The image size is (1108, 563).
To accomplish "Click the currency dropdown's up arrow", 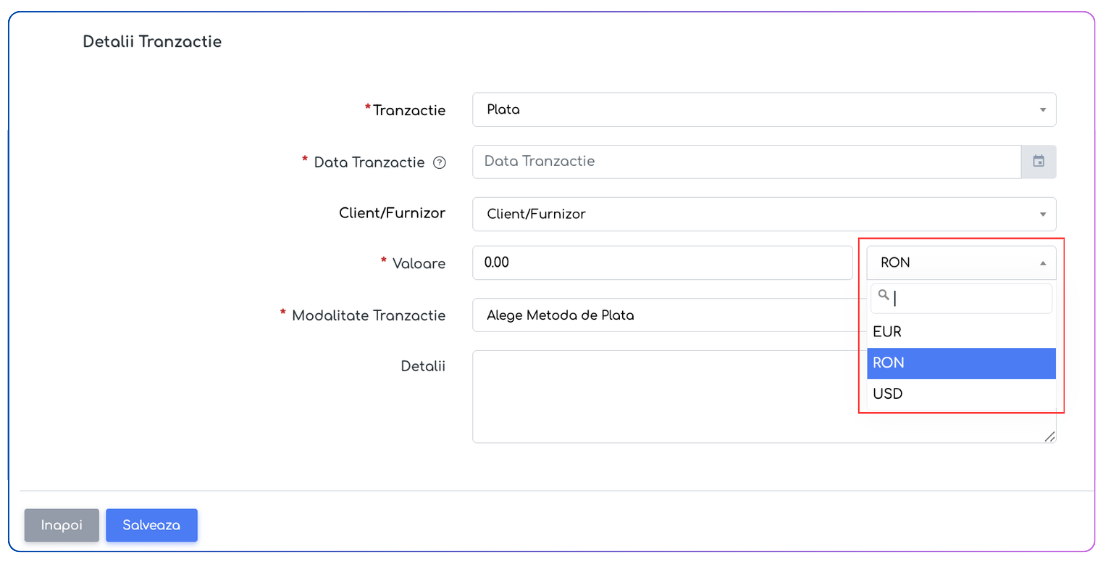I will point(1042,263).
